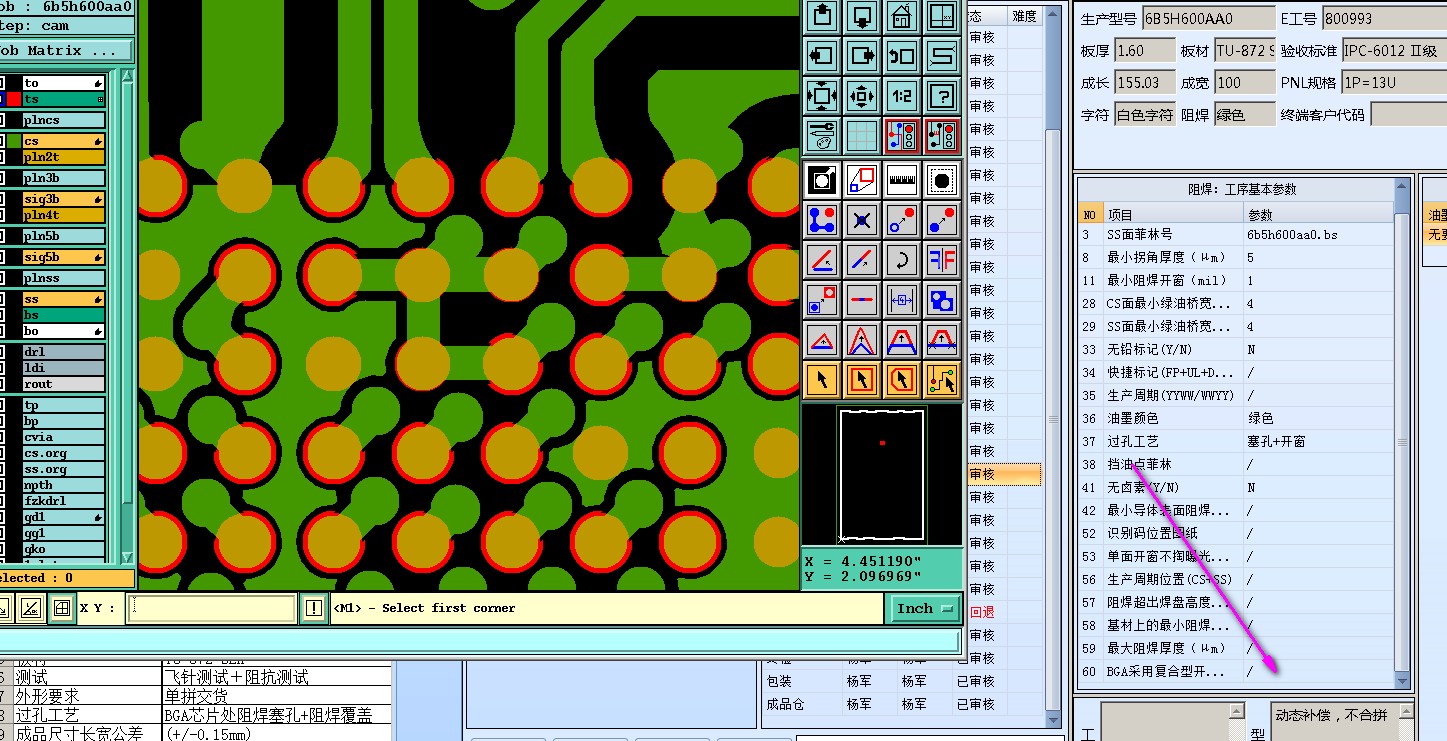This screenshot has height=741, width=1447.
Task: Click the 'ts' layer color swatch
Action: click(14, 99)
